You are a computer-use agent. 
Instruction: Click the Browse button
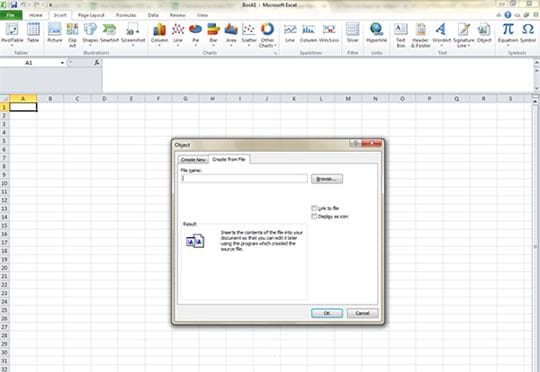tap(327, 179)
